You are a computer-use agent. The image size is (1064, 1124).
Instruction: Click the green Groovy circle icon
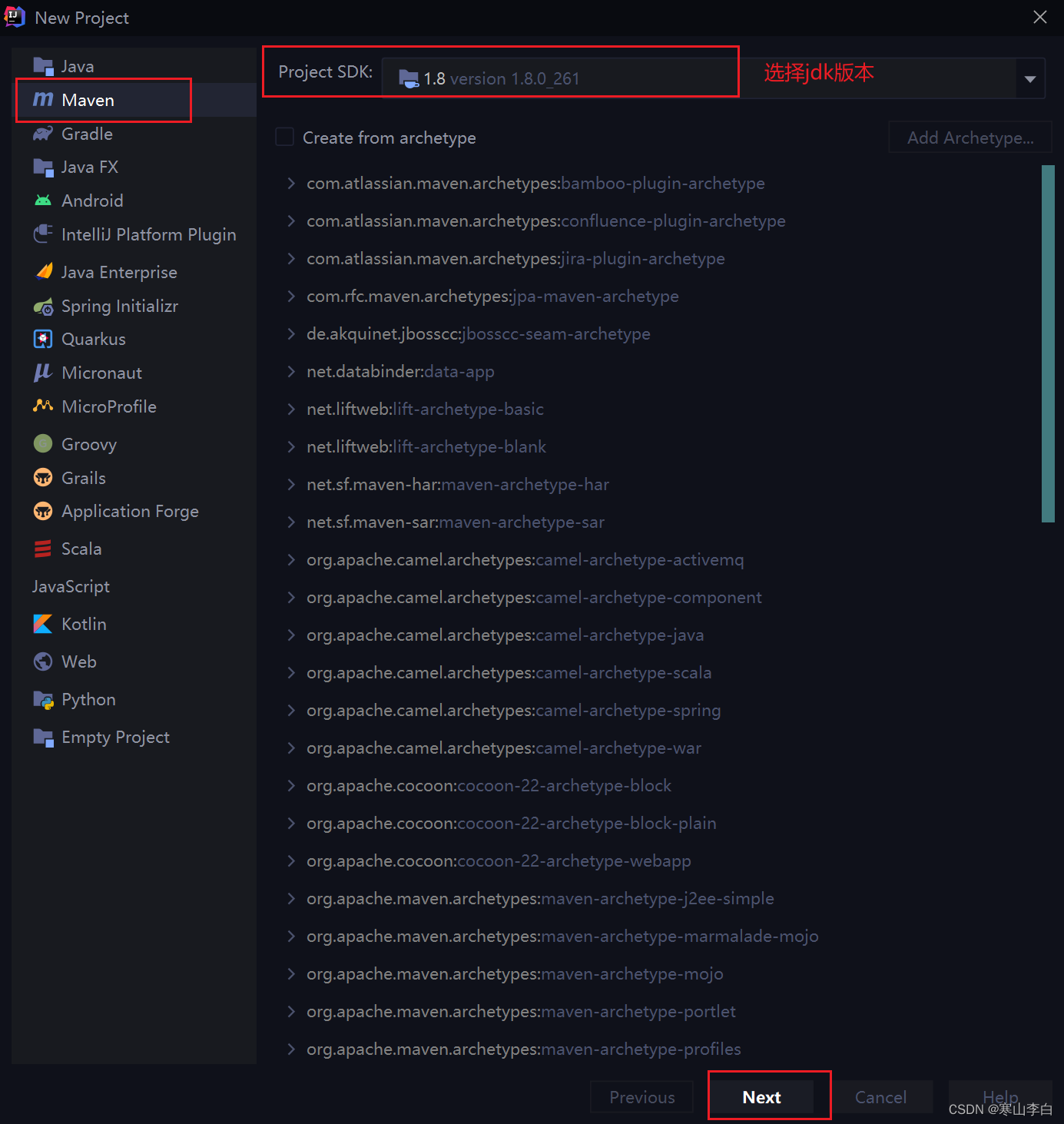pyautogui.click(x=43, y=444)
